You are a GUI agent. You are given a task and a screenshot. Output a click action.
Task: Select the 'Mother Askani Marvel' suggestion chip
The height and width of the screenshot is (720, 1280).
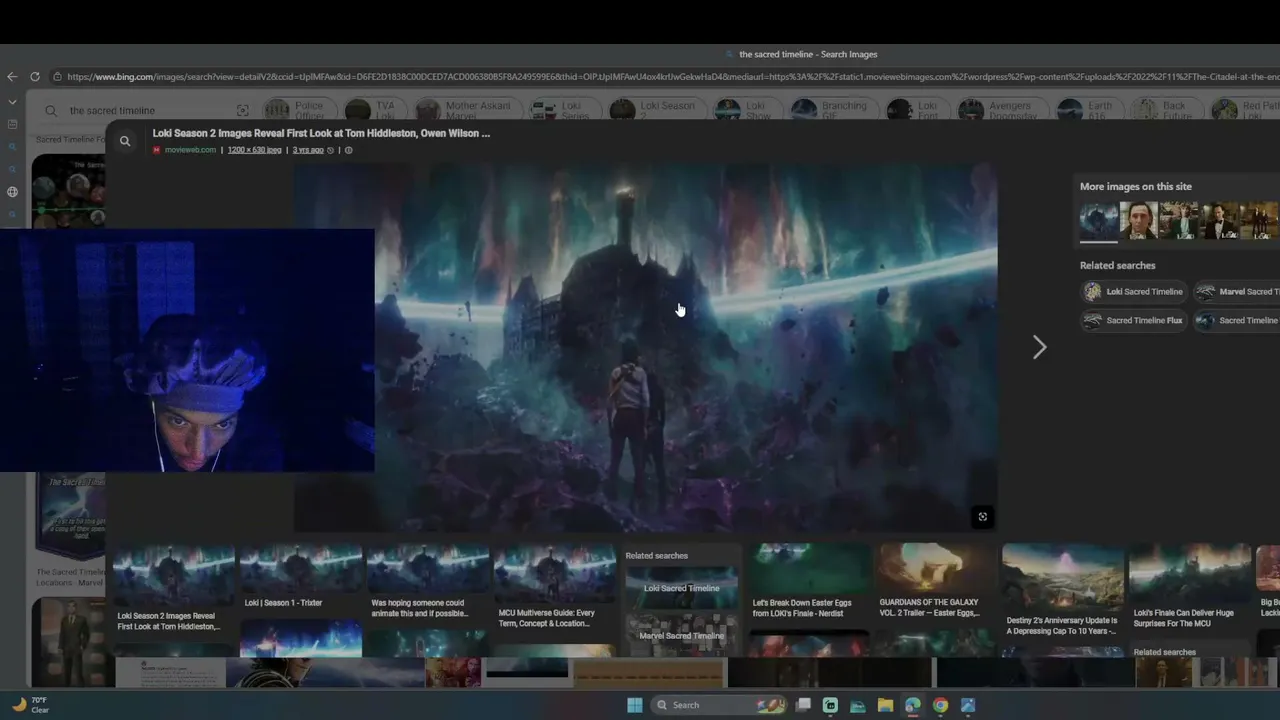click(x=466, y=110)
